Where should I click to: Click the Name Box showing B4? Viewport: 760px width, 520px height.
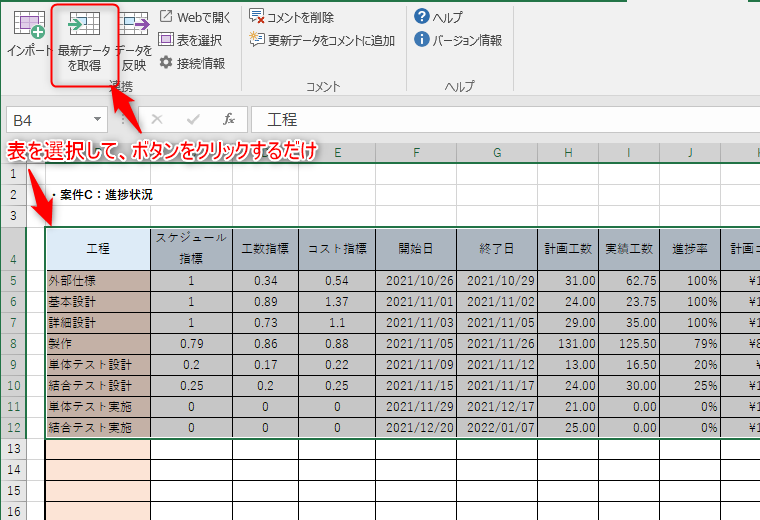click(x=50, y=120)
